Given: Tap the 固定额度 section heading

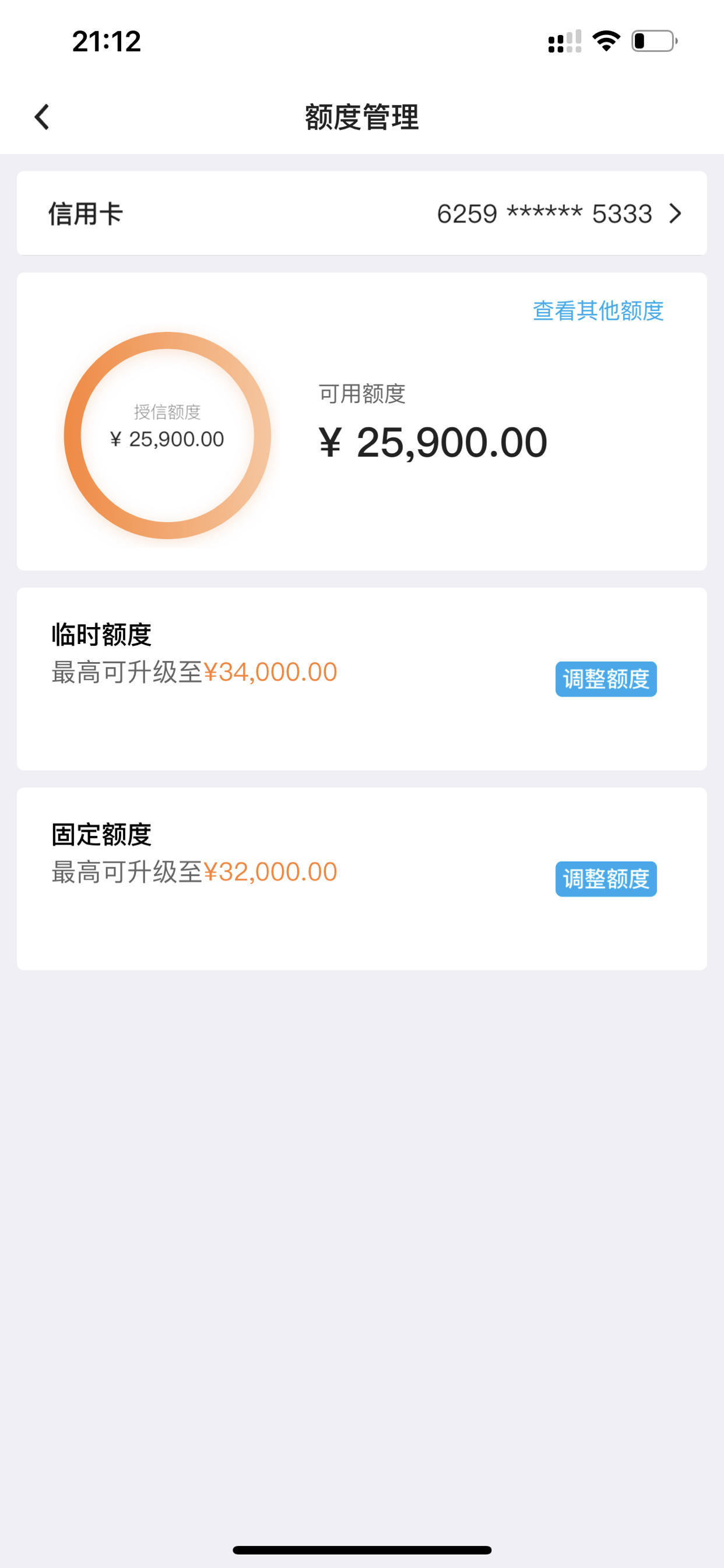Looking at the screenshot, I should coord(101,834).
